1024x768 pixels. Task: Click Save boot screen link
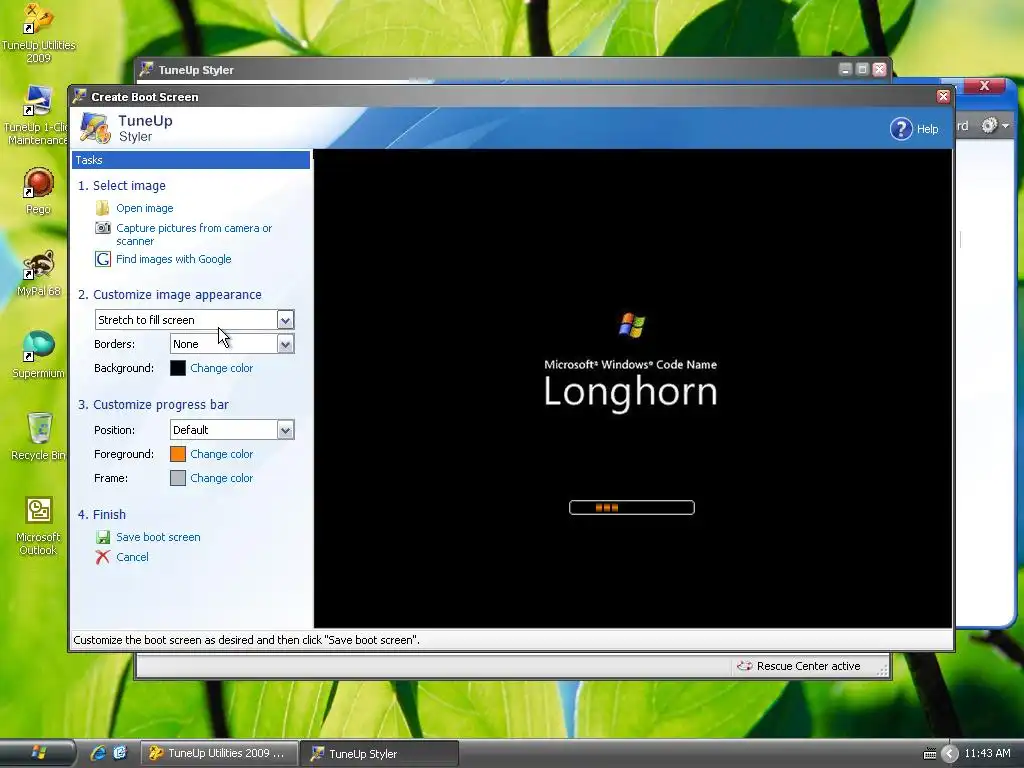(158, 537)
